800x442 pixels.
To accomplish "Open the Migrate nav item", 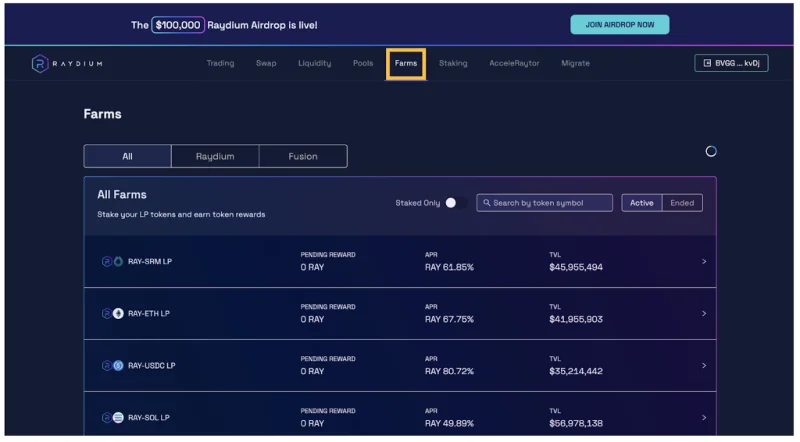I will click(x=575, y=63).
